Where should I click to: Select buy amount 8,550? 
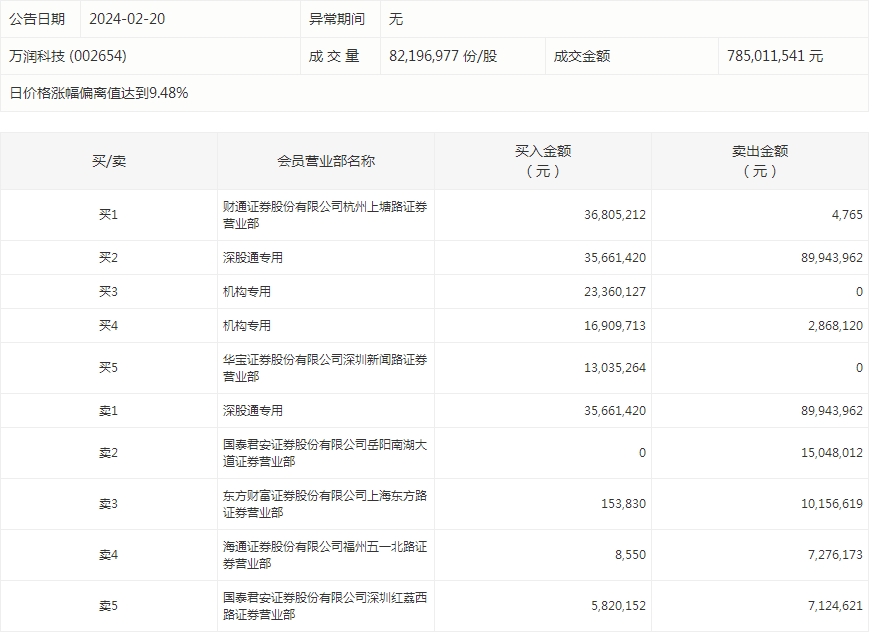[x=630, y=555]
